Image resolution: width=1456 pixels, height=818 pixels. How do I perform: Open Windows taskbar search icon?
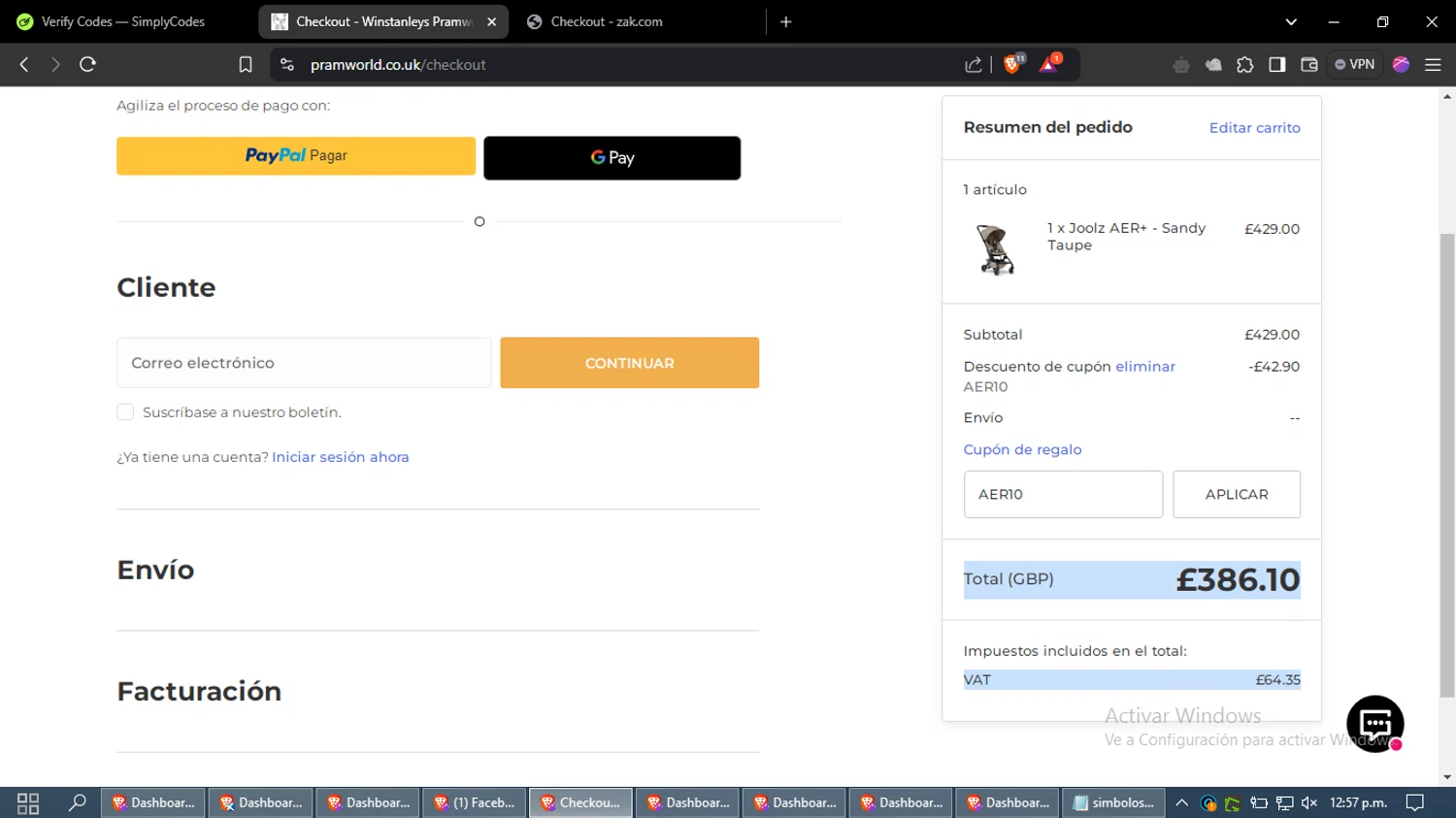point(78,803)
